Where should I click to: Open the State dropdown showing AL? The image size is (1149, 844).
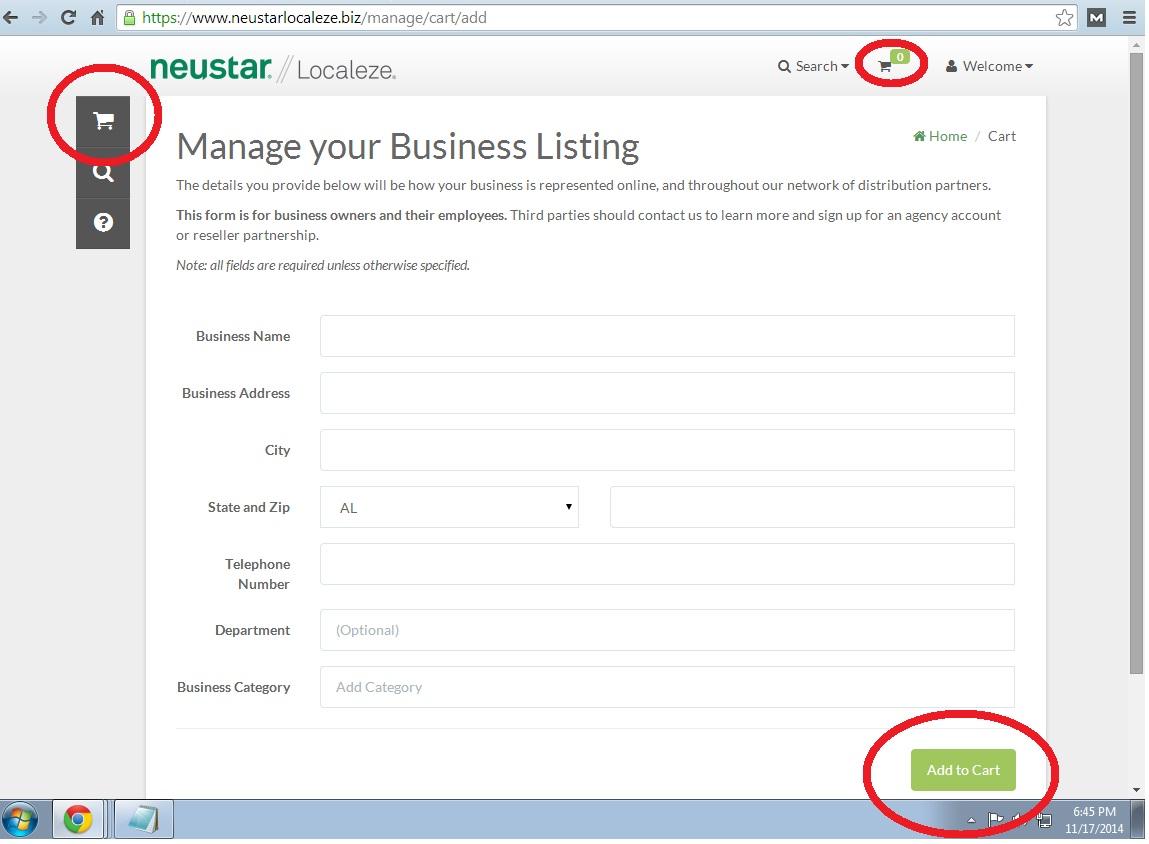(449, 507)
